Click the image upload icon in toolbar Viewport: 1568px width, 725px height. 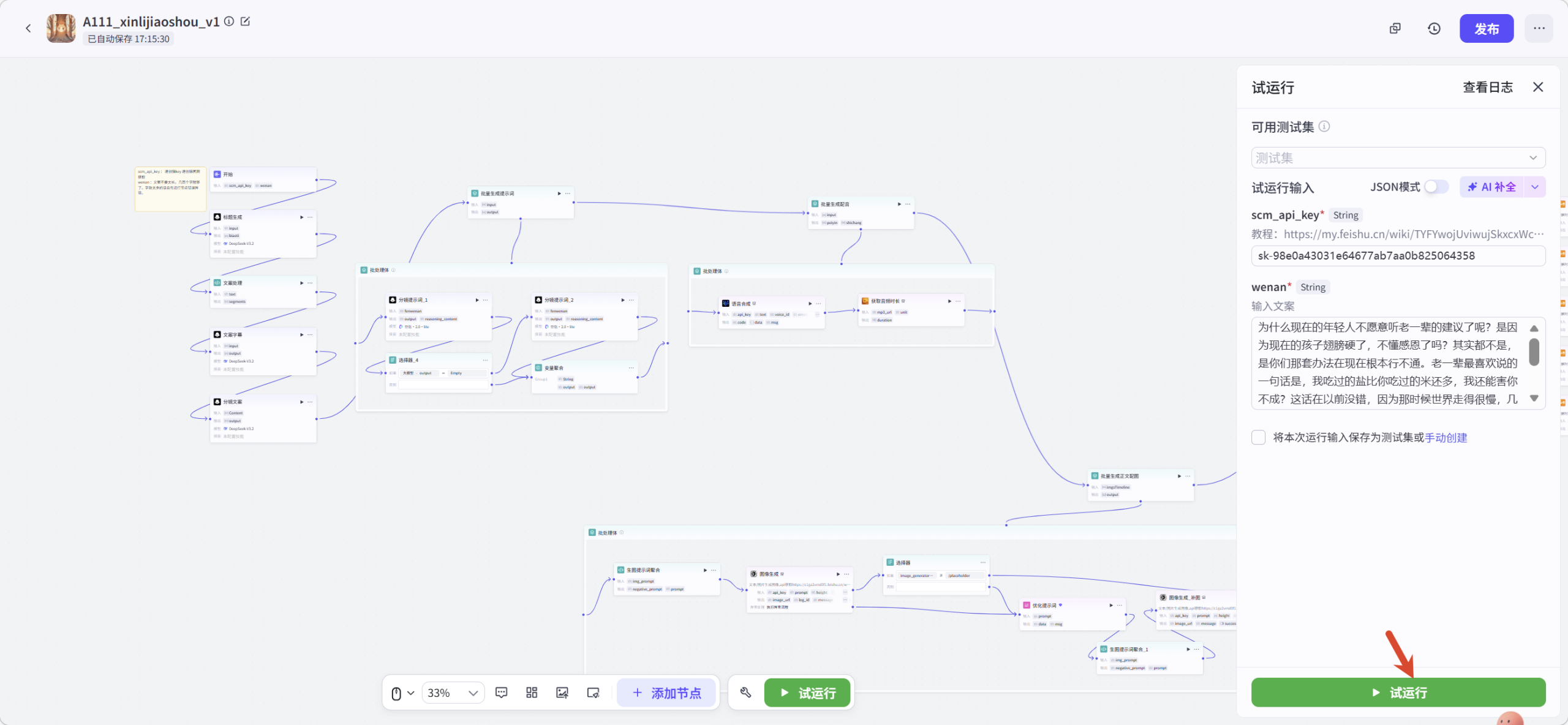(562, 693)
